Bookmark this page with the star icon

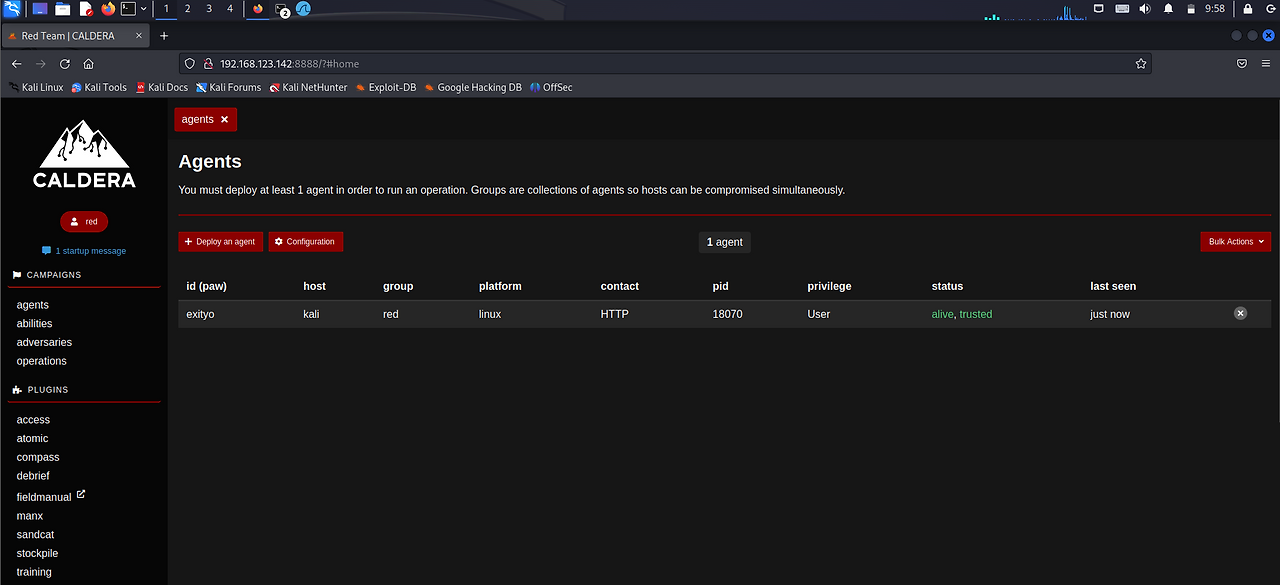pos(1140,63)
